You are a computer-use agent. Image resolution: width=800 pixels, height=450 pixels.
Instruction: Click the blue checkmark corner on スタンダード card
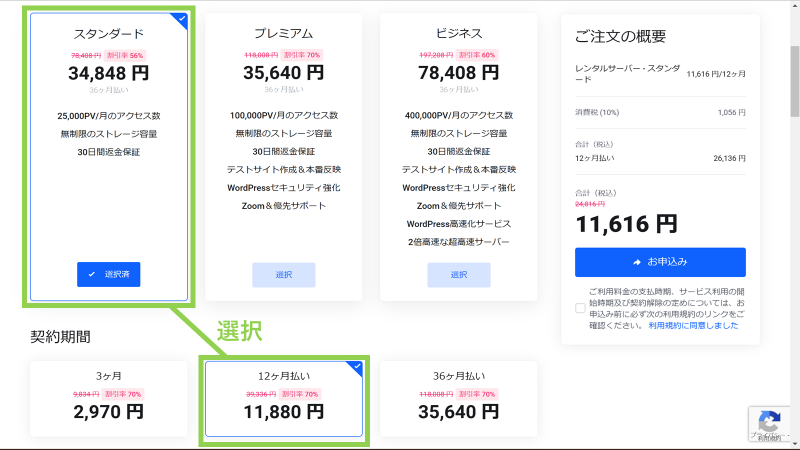180,17
